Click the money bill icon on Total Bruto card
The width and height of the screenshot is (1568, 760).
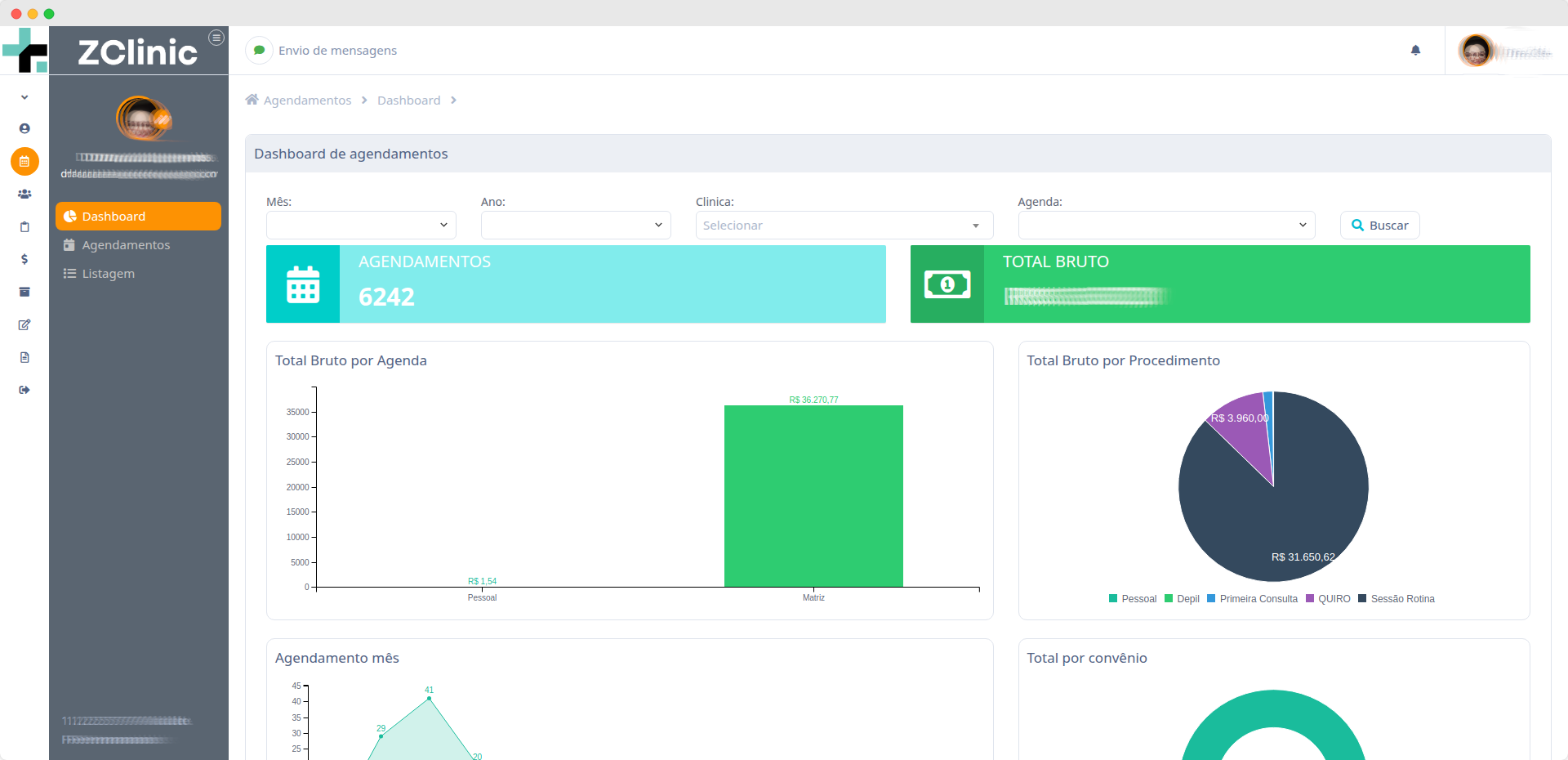pyautogui.click(x=947, y=284)
